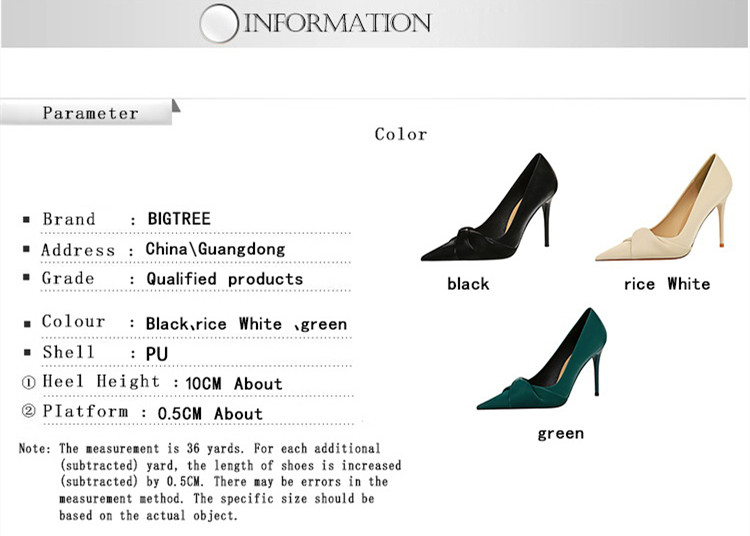Click the square bullet next to Address
The image size is (750, 536).
coord(27,250)
